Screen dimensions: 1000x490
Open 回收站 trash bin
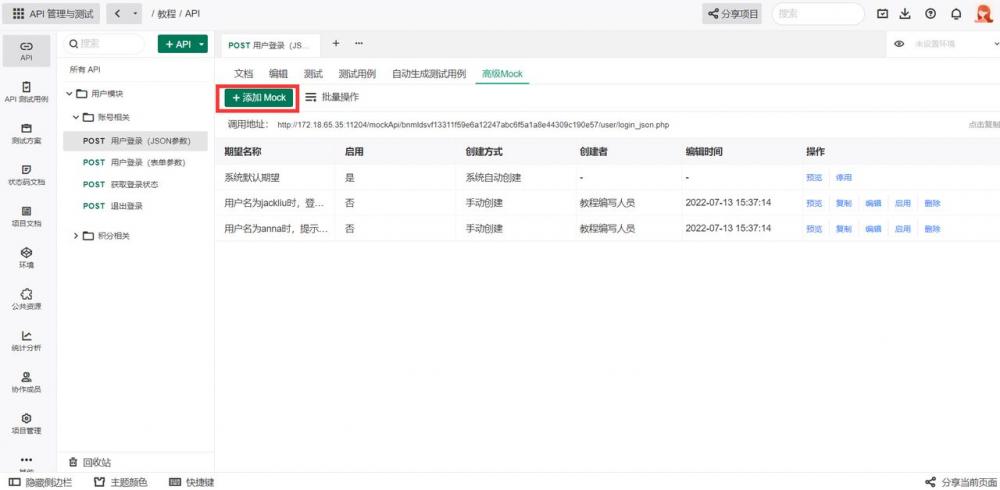coord(90,462)
